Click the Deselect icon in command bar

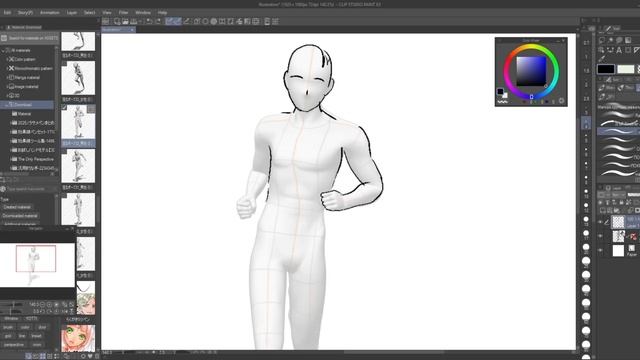point(231,21)
